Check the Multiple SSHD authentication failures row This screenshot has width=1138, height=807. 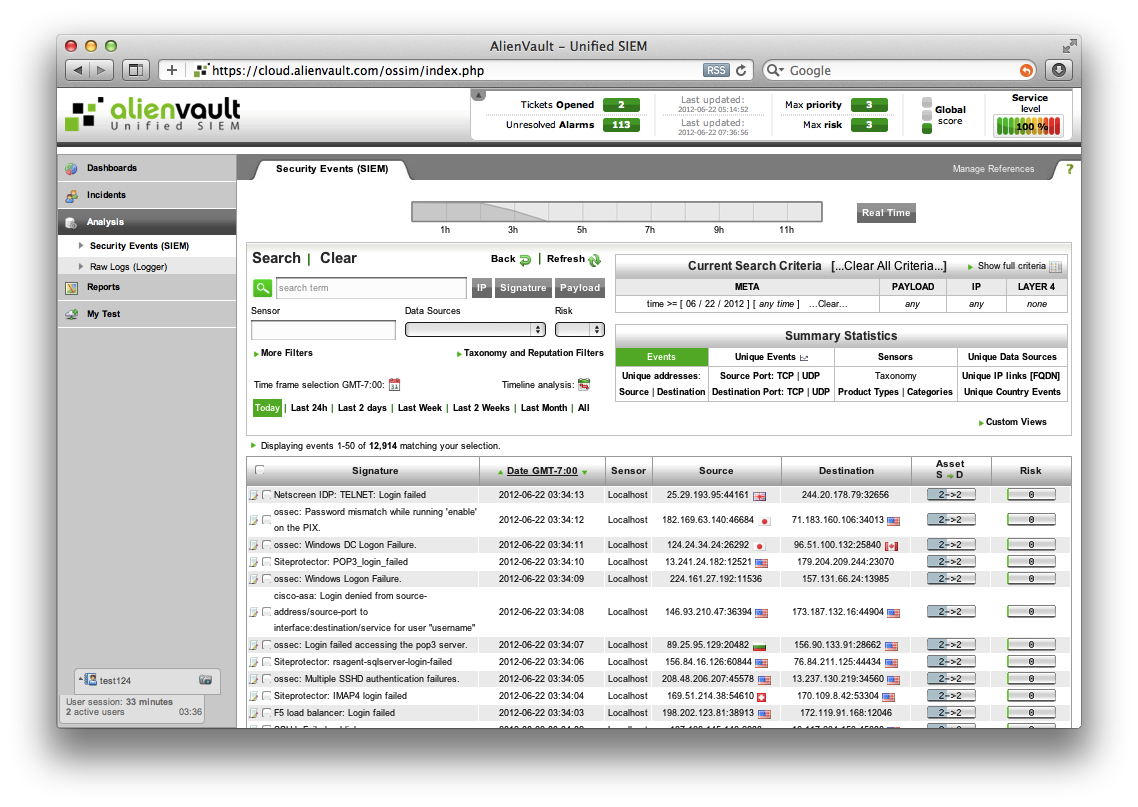266,679
